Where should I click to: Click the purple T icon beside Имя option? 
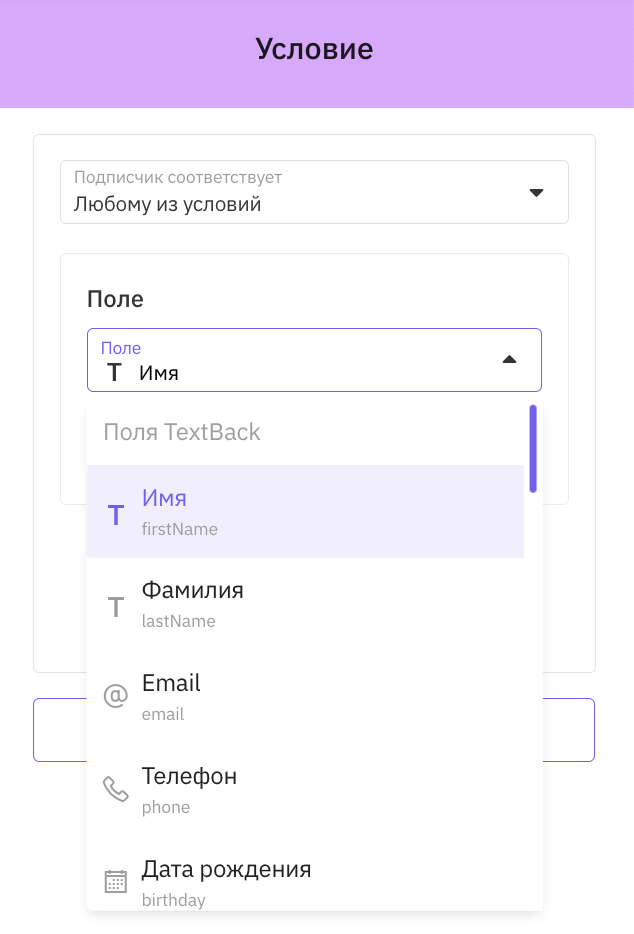[116, 515]
